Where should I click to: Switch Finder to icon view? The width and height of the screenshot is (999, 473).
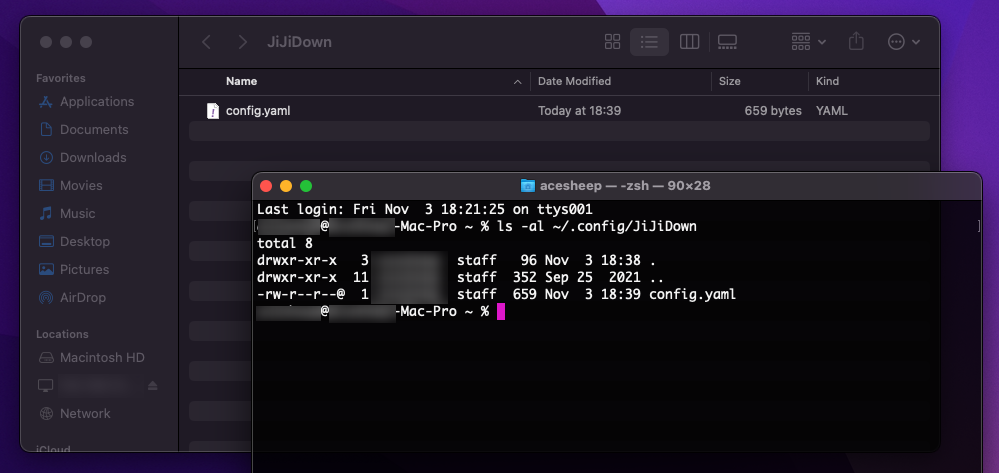click(x=612, y=42)
